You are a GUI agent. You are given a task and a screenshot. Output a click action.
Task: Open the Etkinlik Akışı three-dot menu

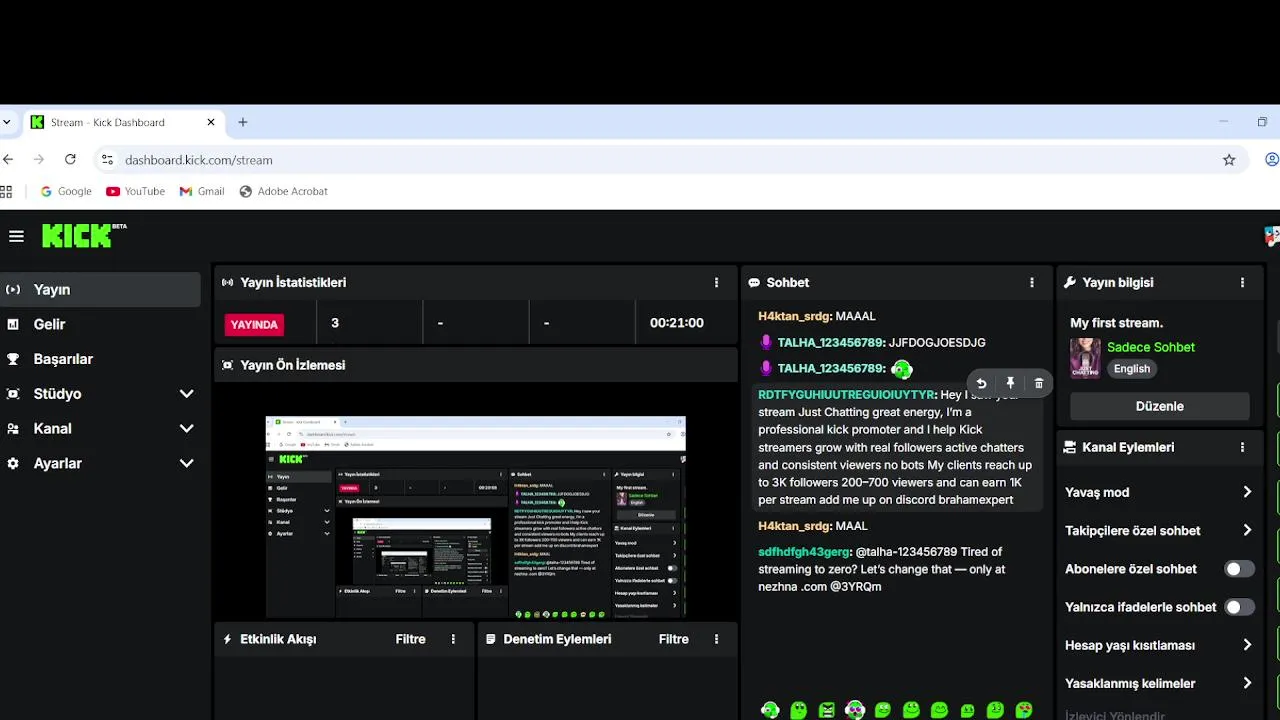click(453, 639)
